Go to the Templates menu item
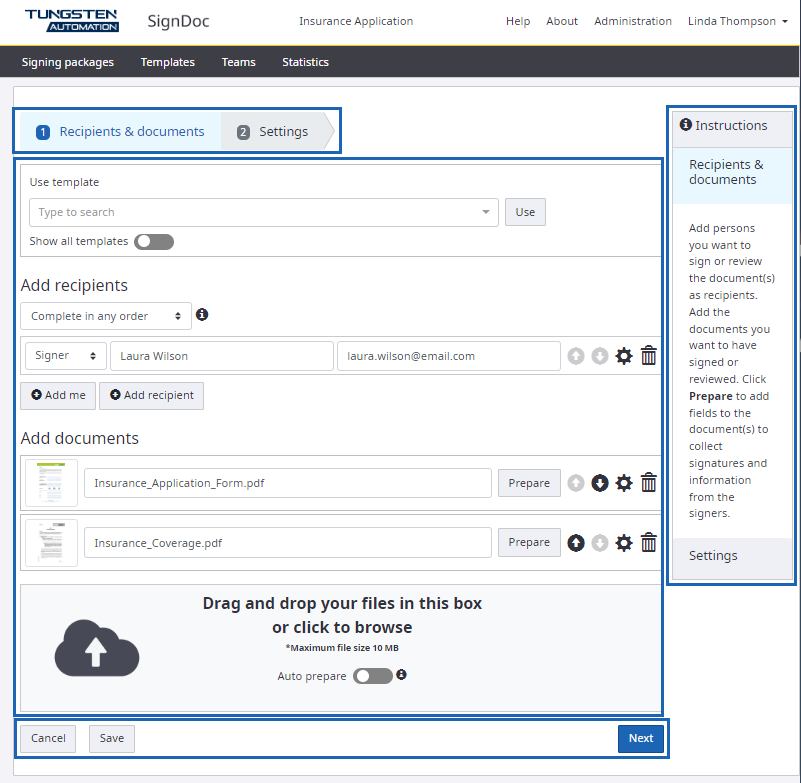 point(167,62)
